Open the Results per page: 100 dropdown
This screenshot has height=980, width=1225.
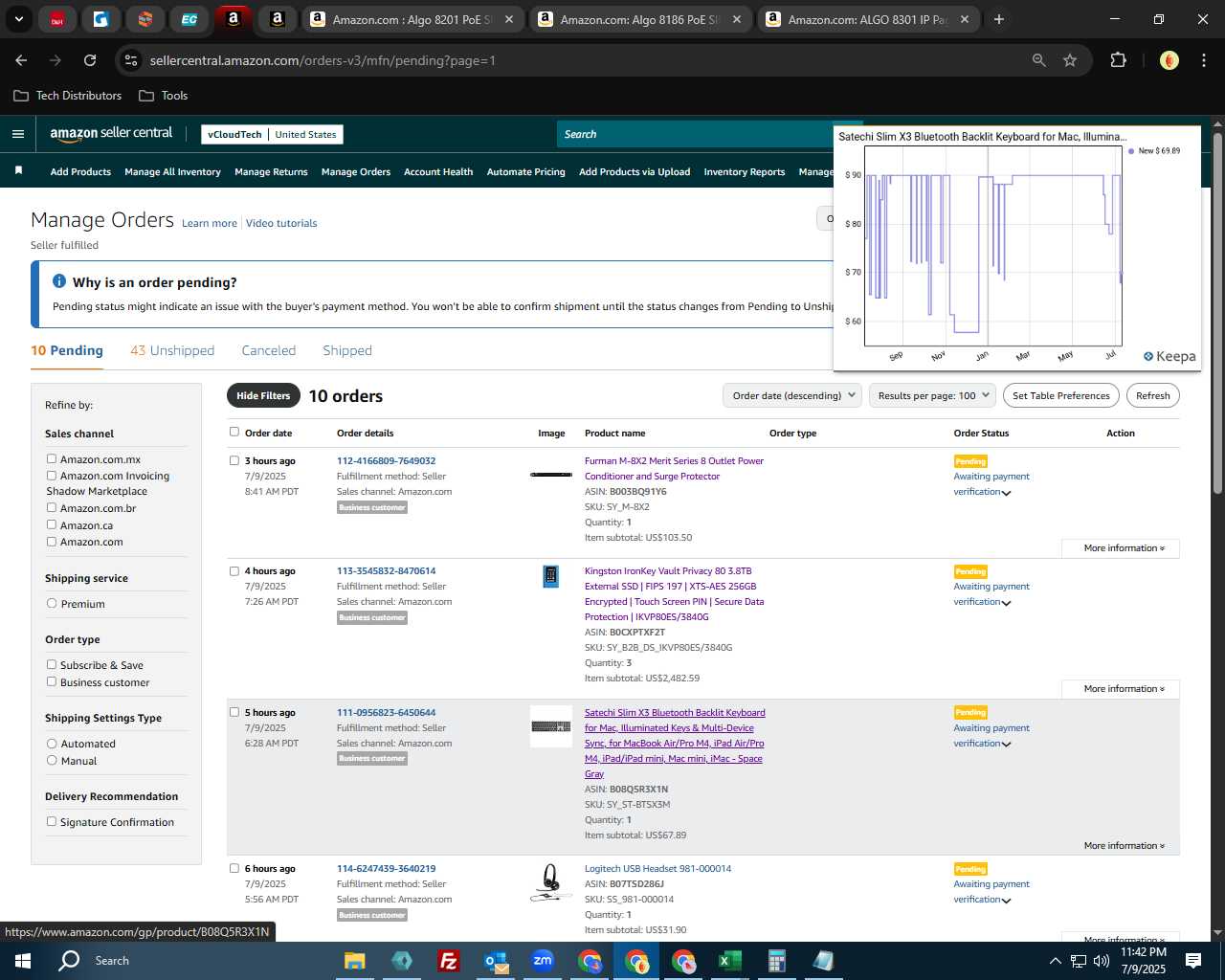click(x=932, y=395)
